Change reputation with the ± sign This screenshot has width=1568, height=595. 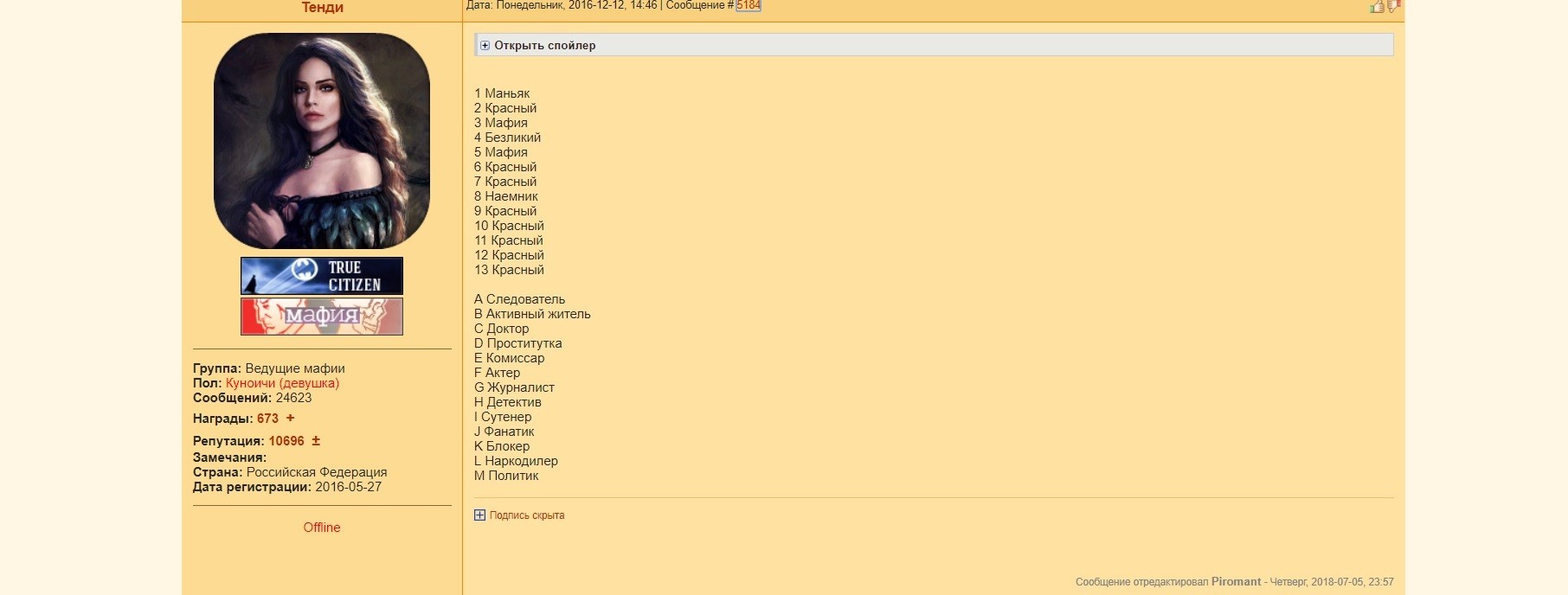coord(316,440)
